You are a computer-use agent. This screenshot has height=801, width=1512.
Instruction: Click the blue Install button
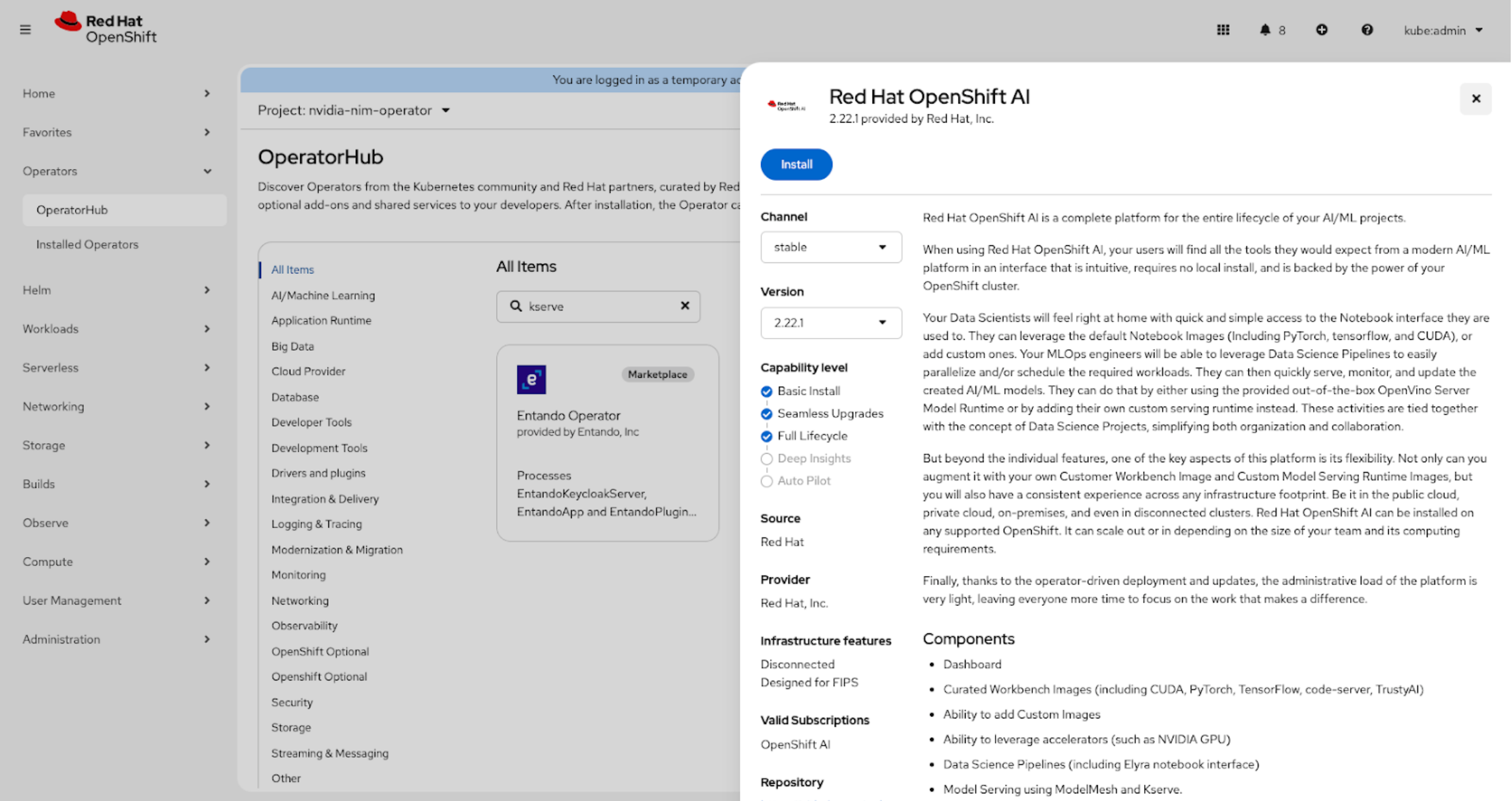796,165
